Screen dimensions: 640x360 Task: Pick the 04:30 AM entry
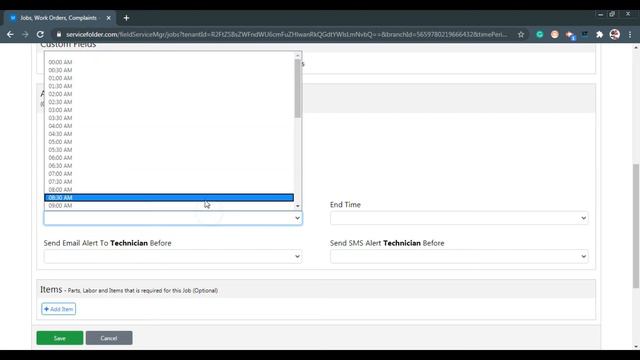[x=169, y=134]
